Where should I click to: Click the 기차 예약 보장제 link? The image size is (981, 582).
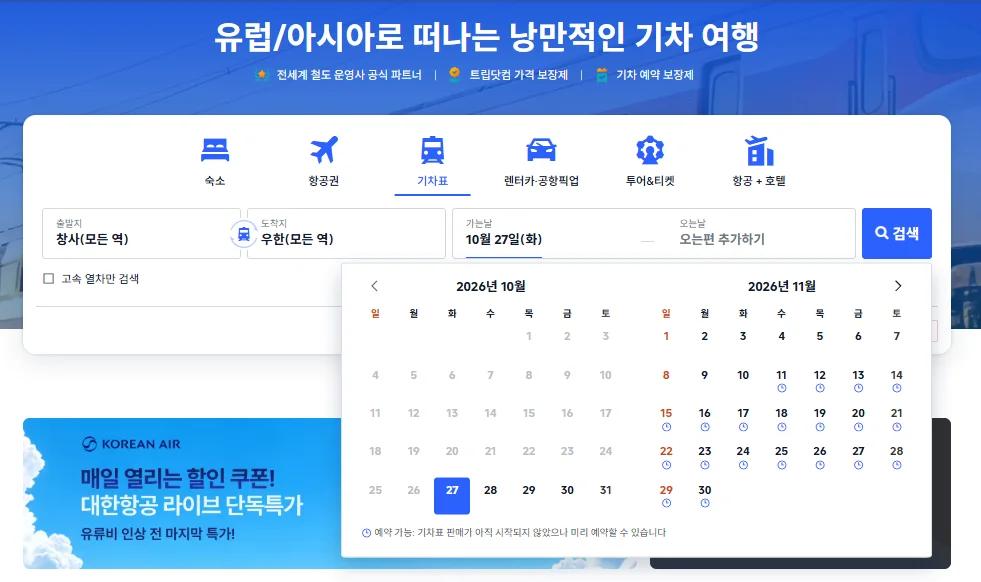(654, 75)
